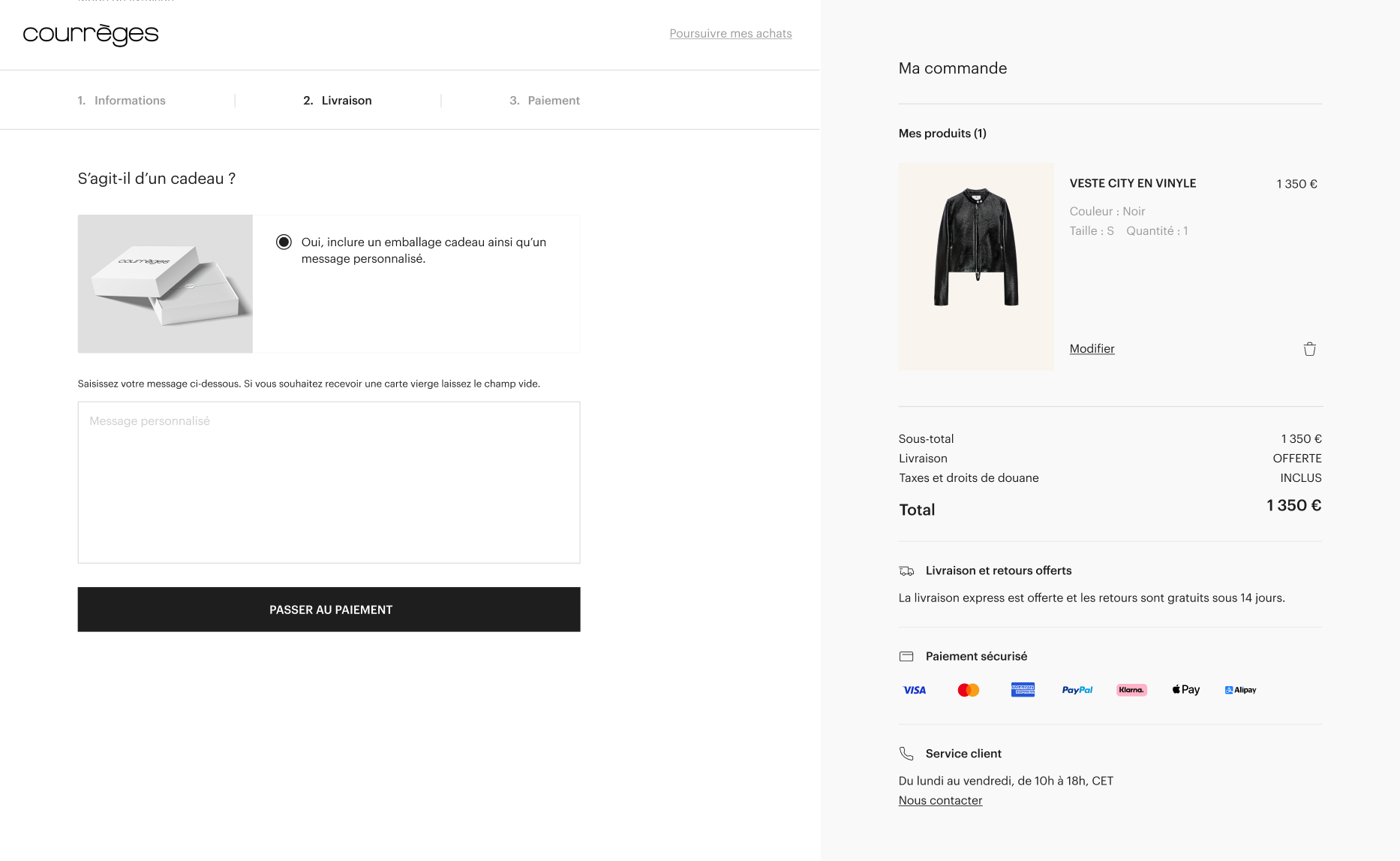The width and height of the screenshot is (1400, 861).
Task: Click the Apple Pay icon
Action: coord(1185,689)
